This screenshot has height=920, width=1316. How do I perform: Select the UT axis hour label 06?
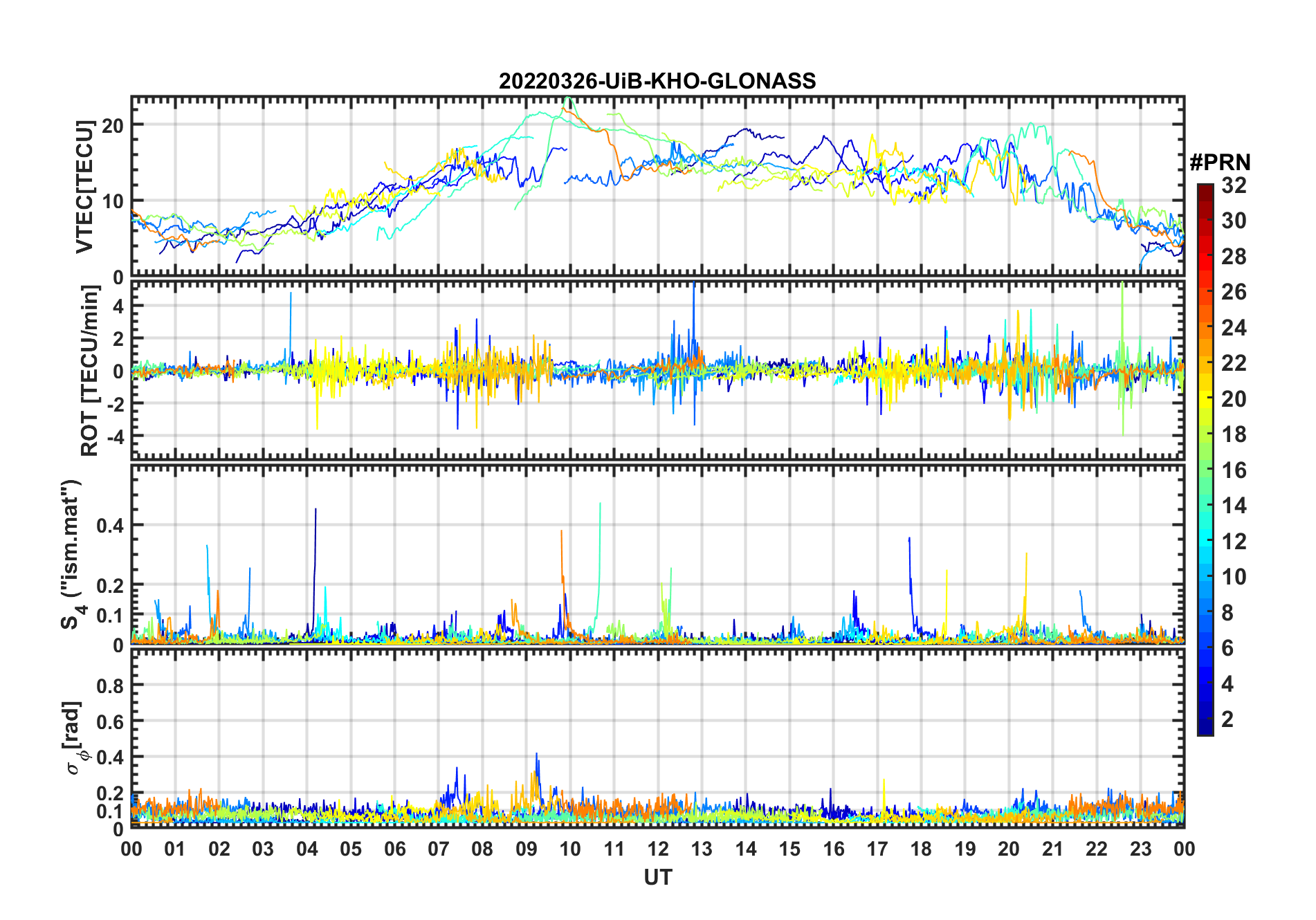click(x=394, y=849)
